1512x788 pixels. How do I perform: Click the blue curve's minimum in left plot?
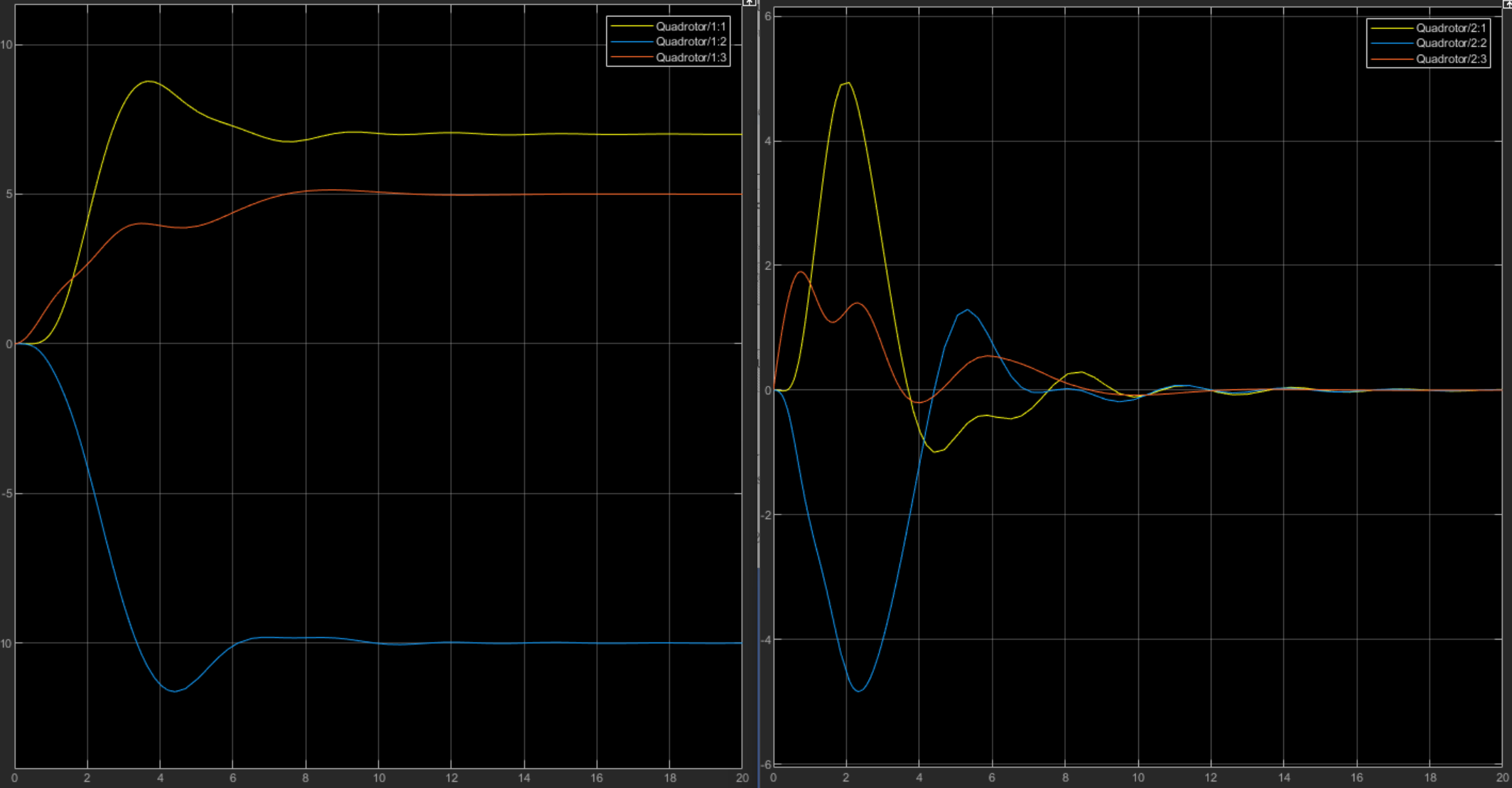[174, 691]
